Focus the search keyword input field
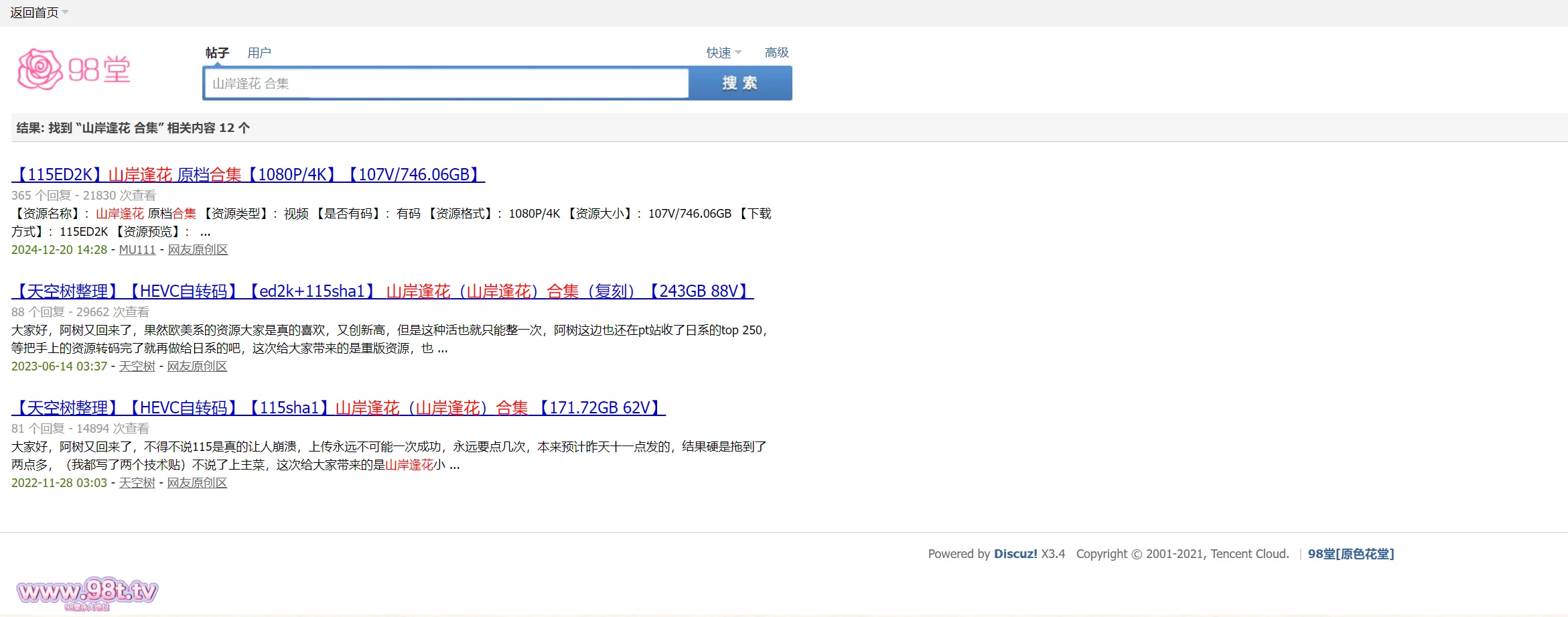Screen dimensions: 1568x617 [445, 84]
